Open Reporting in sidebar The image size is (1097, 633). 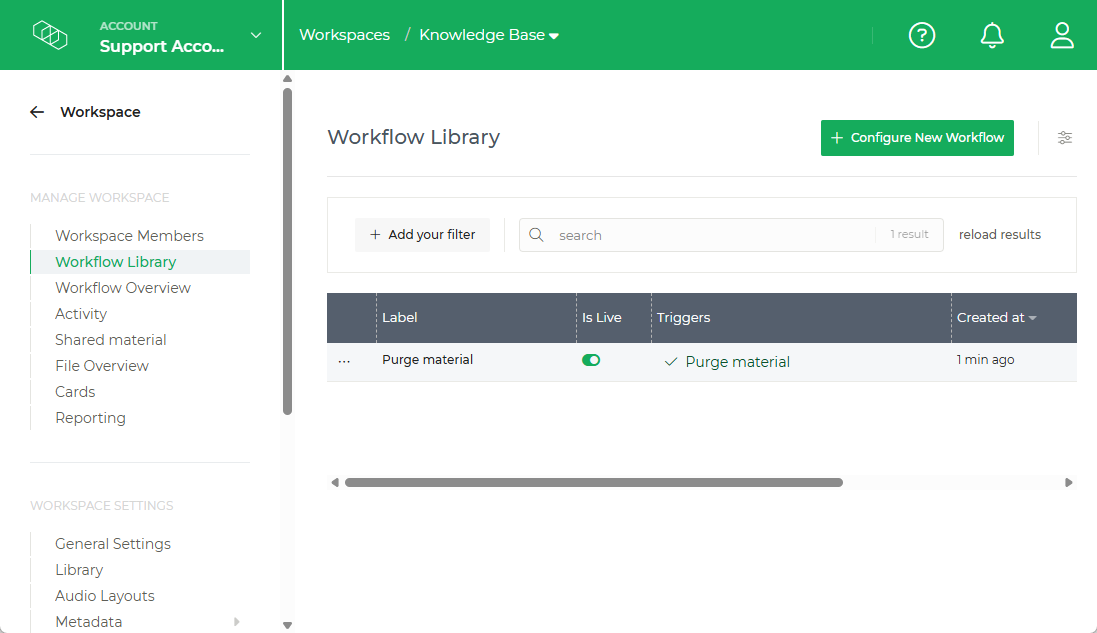(x=90, y=418)
